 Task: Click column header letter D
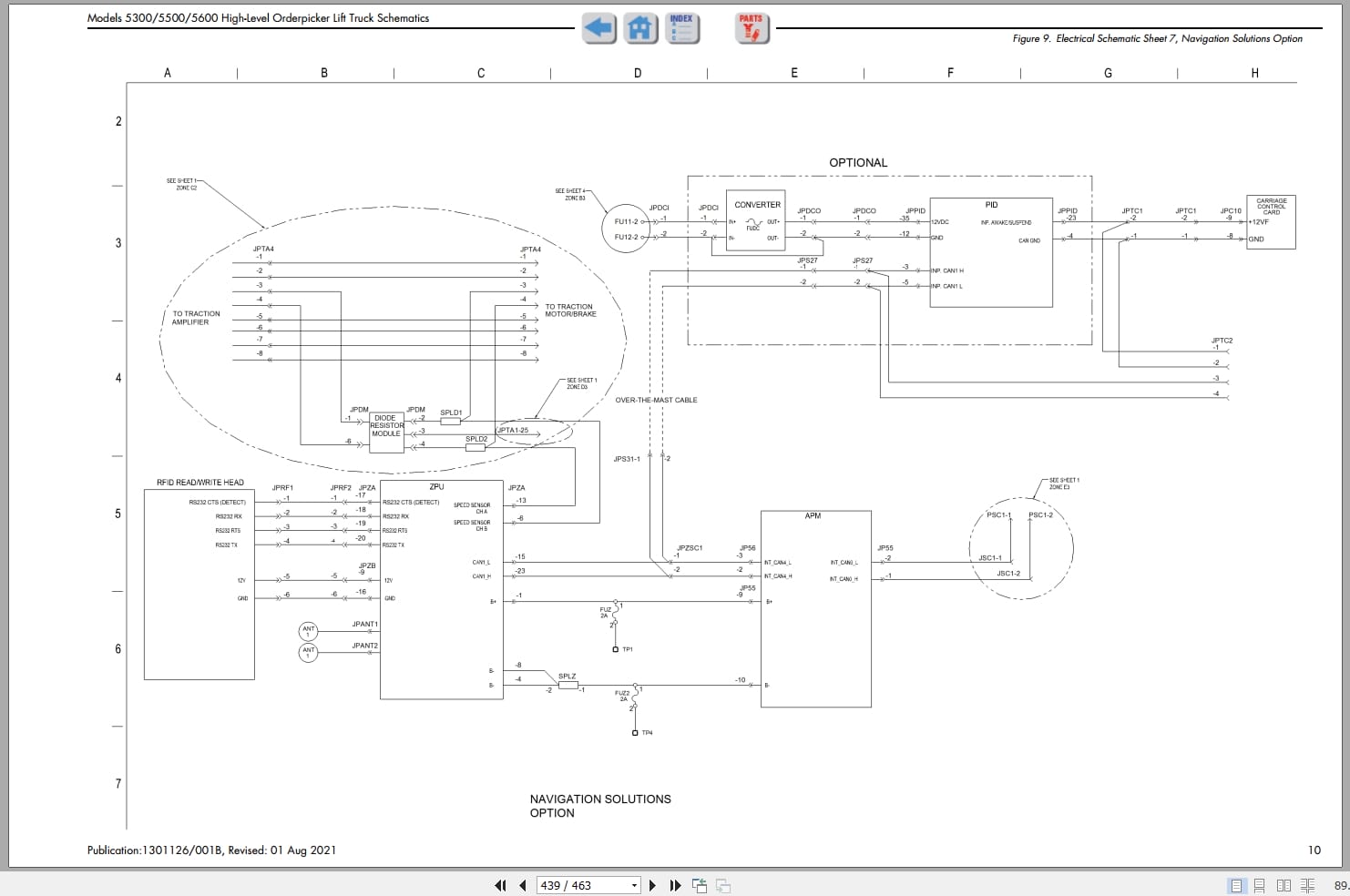click(638, 73)
